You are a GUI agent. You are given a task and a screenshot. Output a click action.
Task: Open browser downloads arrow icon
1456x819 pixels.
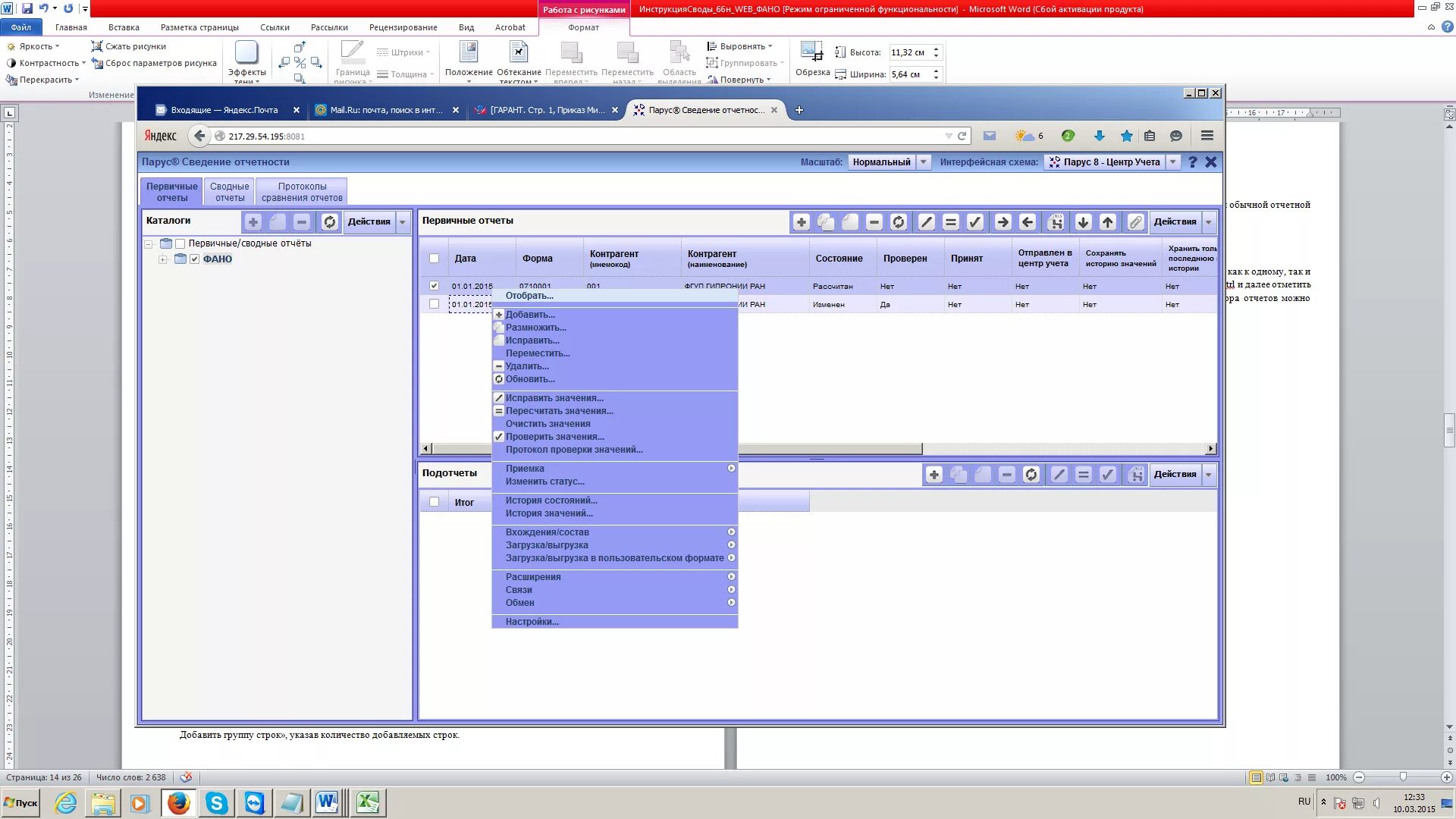coord(1099,136)
